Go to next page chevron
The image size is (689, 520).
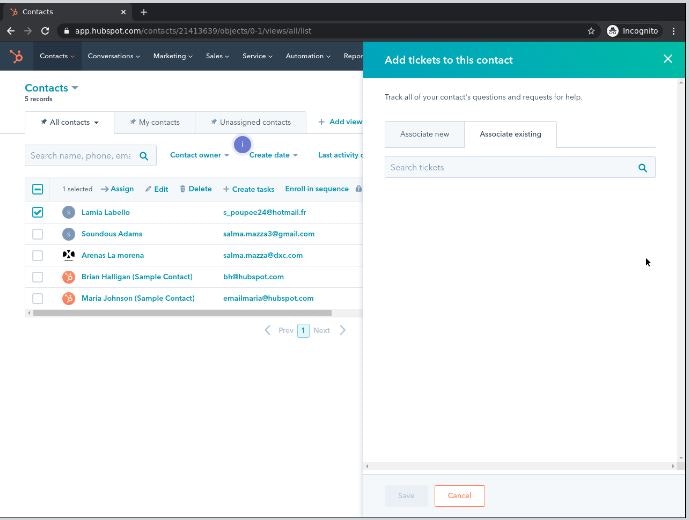point(343,330)
